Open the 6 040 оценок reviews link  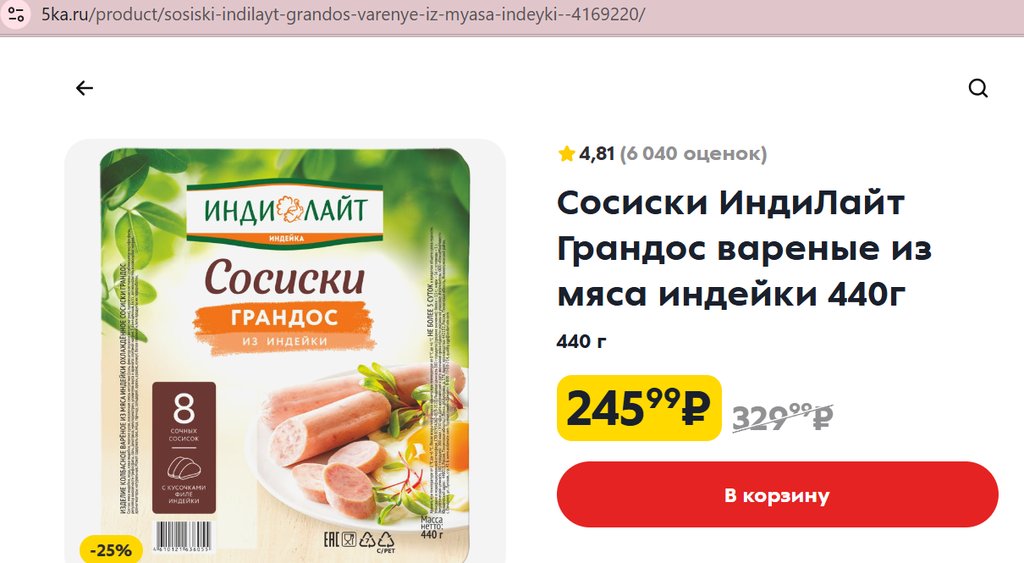coord(693,154)
